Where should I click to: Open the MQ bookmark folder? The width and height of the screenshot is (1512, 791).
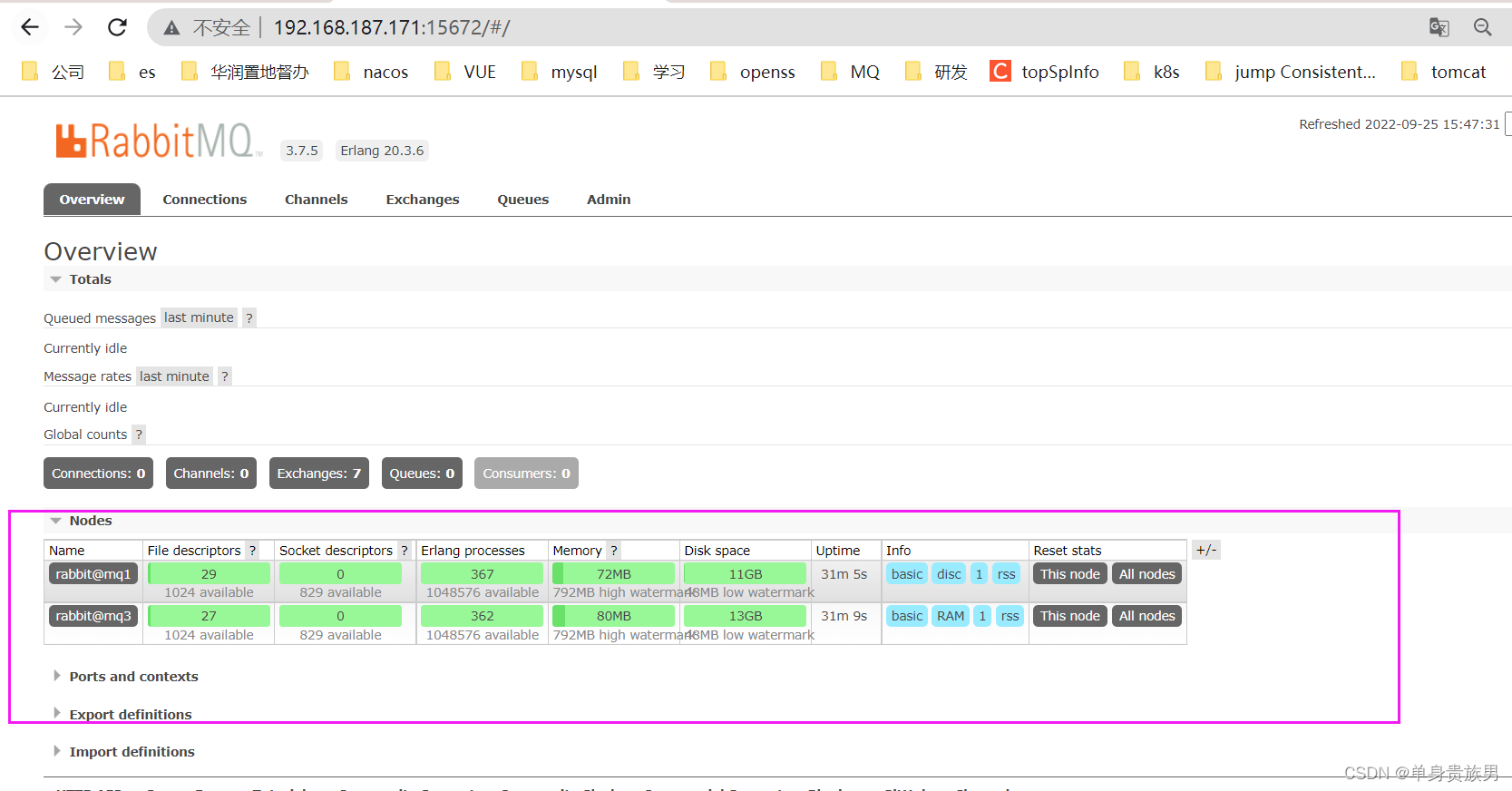(851, 72)
